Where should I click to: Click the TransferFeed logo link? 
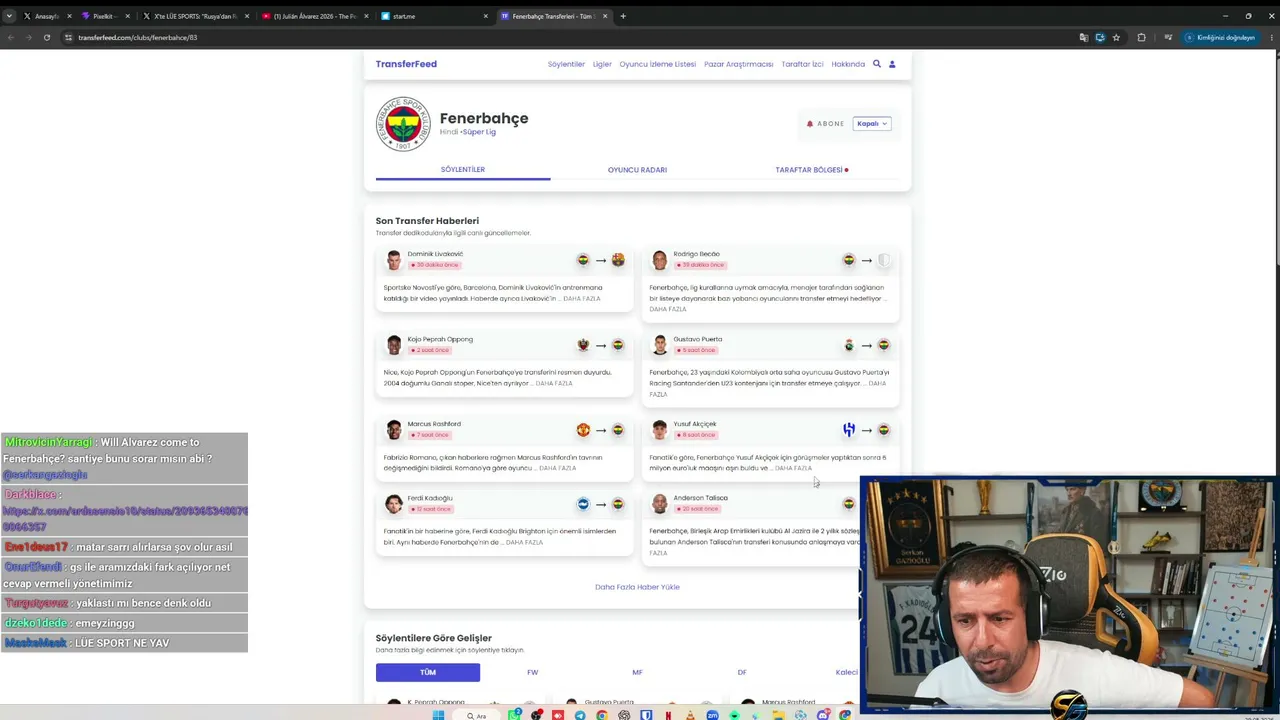(x=406, y=64)
